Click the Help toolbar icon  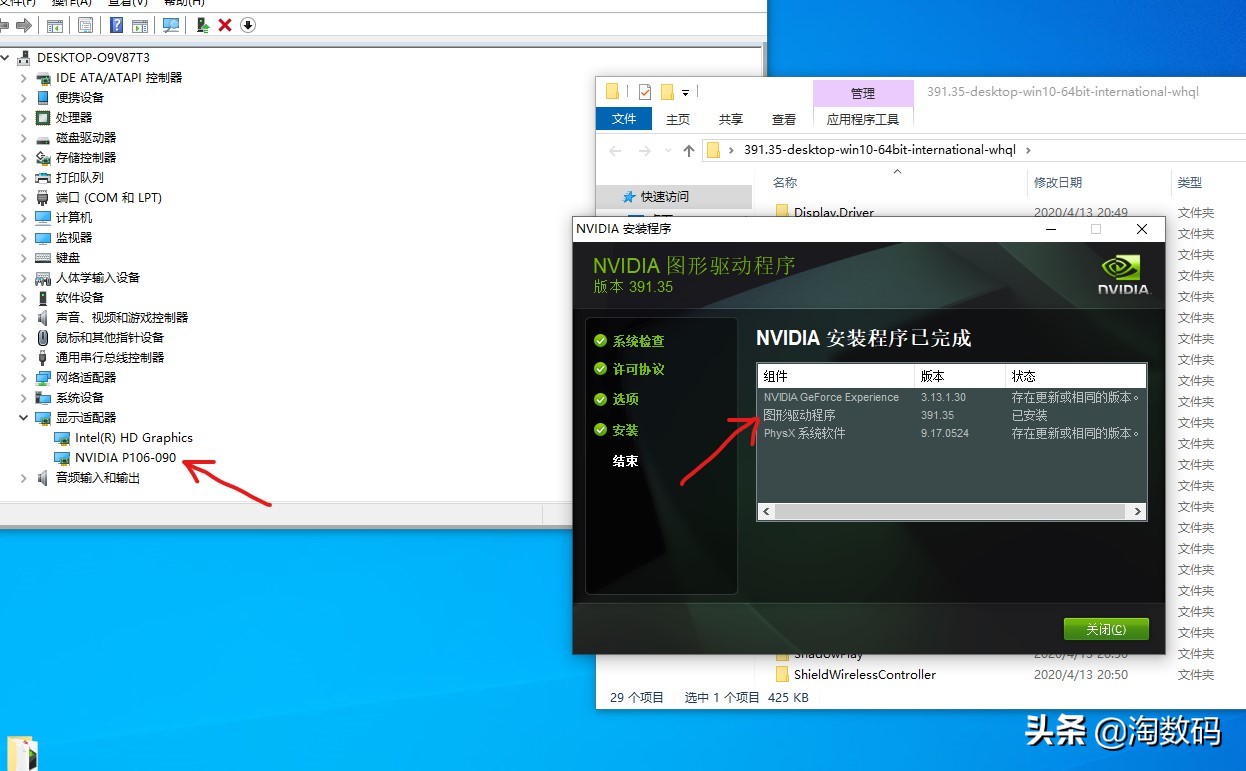point(117,25)
